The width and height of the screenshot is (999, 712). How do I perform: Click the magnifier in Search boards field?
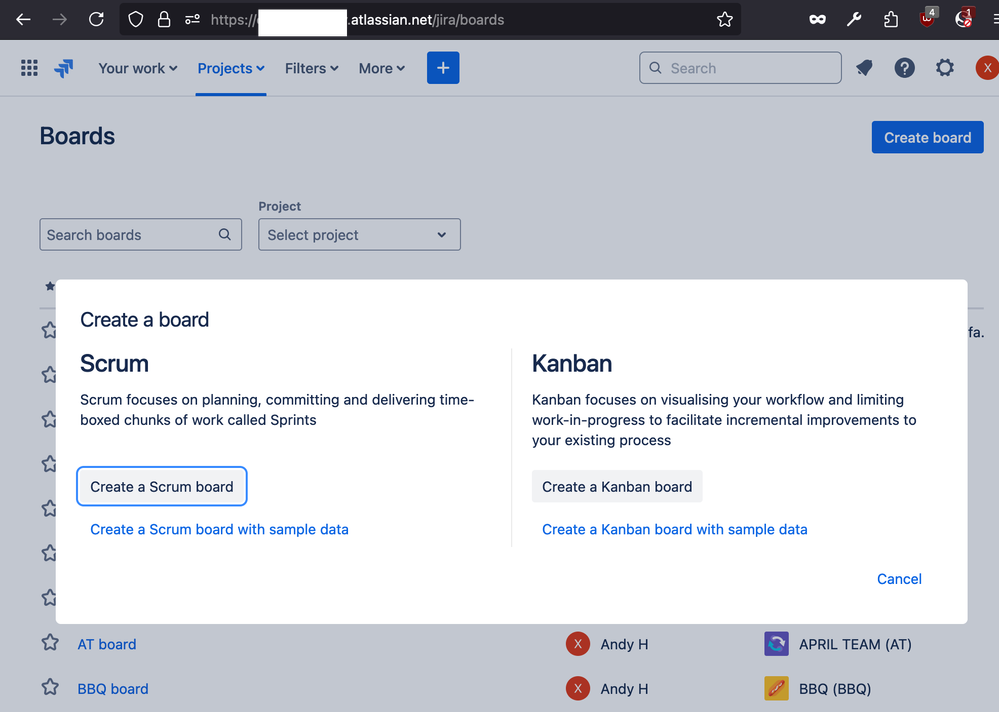click(224, 234)
